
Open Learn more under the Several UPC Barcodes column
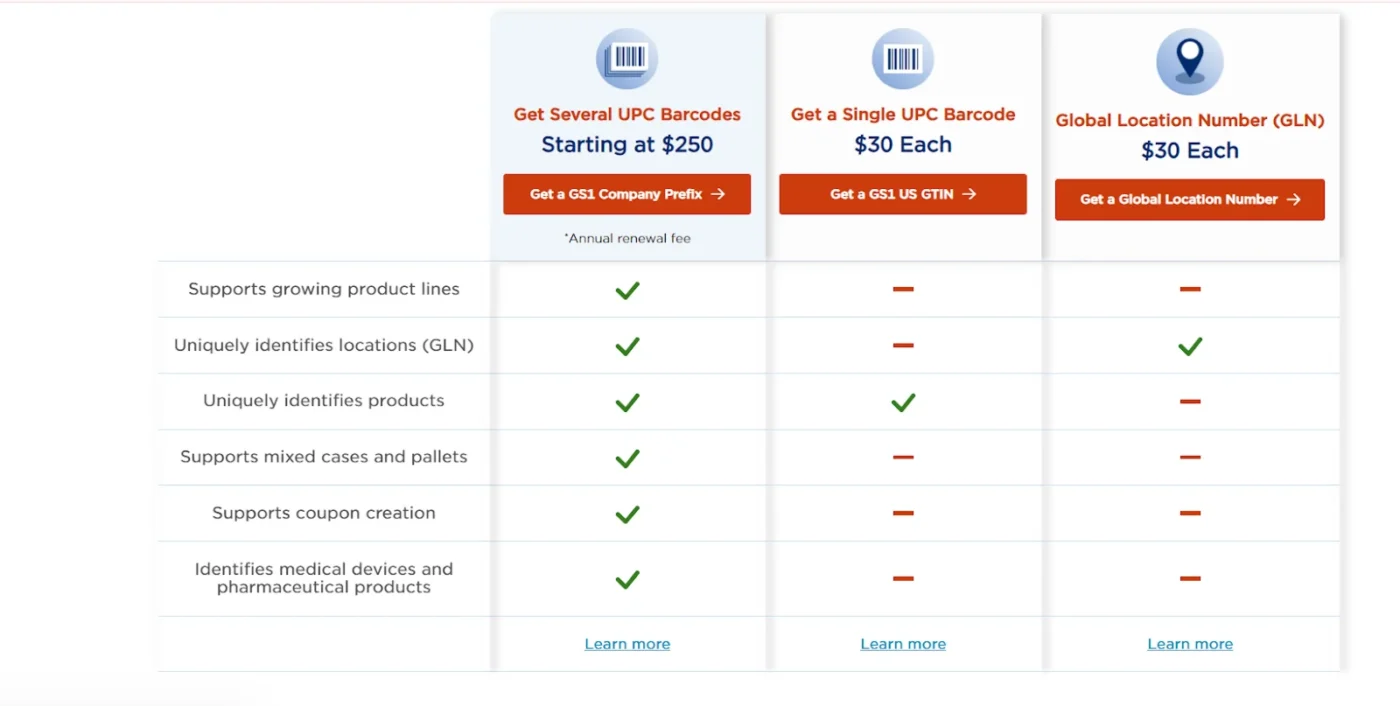pos(627,644)
